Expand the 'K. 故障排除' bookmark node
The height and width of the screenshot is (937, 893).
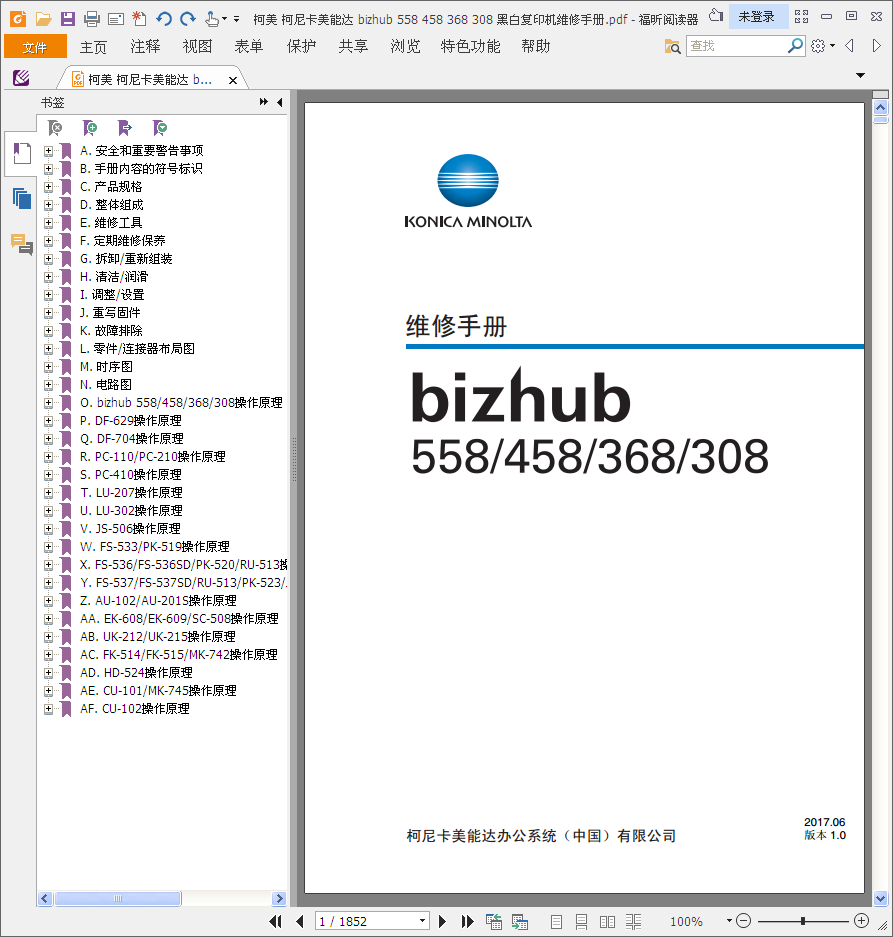click(48, 331)
